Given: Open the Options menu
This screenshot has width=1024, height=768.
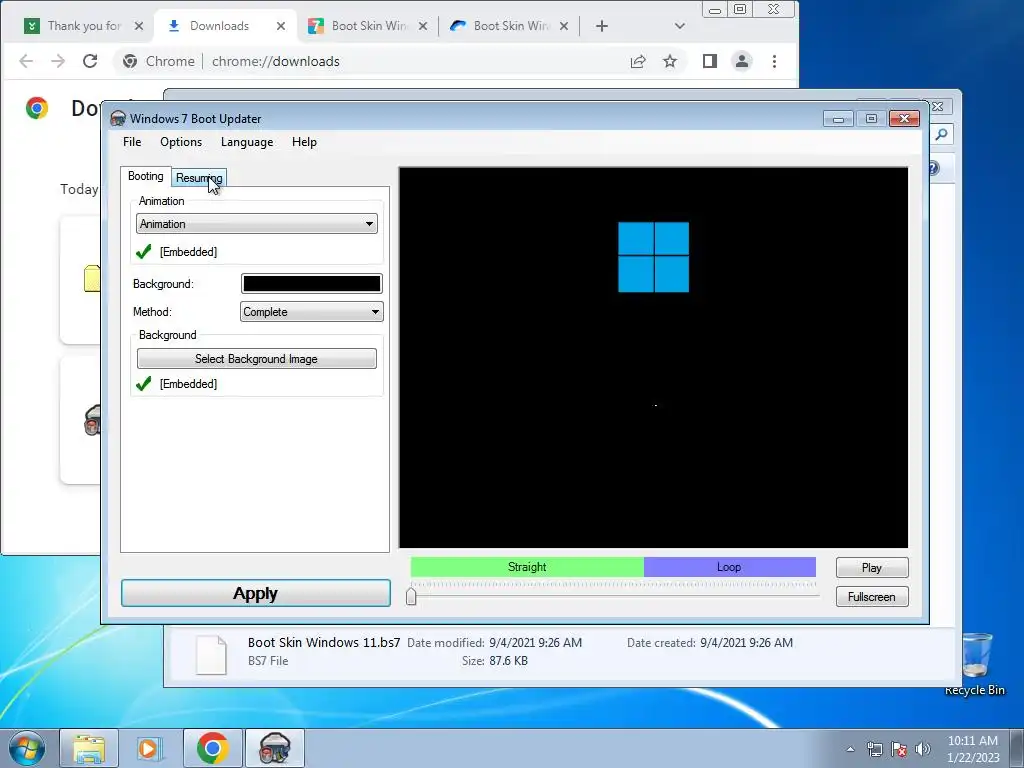Looking at the screenshot, I should [181, 142].
